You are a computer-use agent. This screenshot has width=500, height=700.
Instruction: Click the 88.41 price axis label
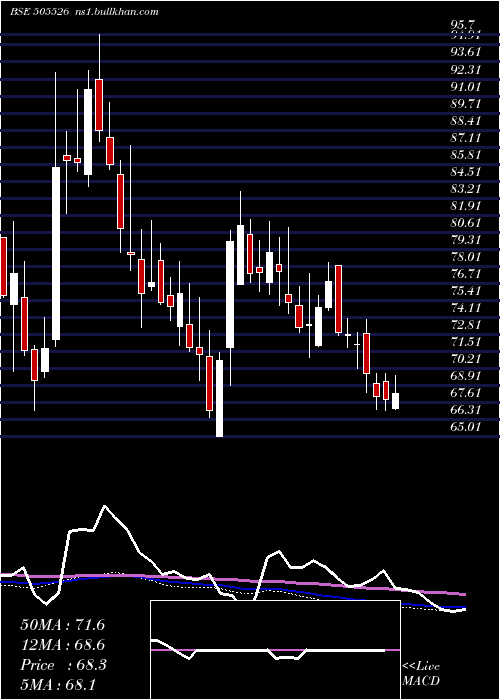(466, 121)
